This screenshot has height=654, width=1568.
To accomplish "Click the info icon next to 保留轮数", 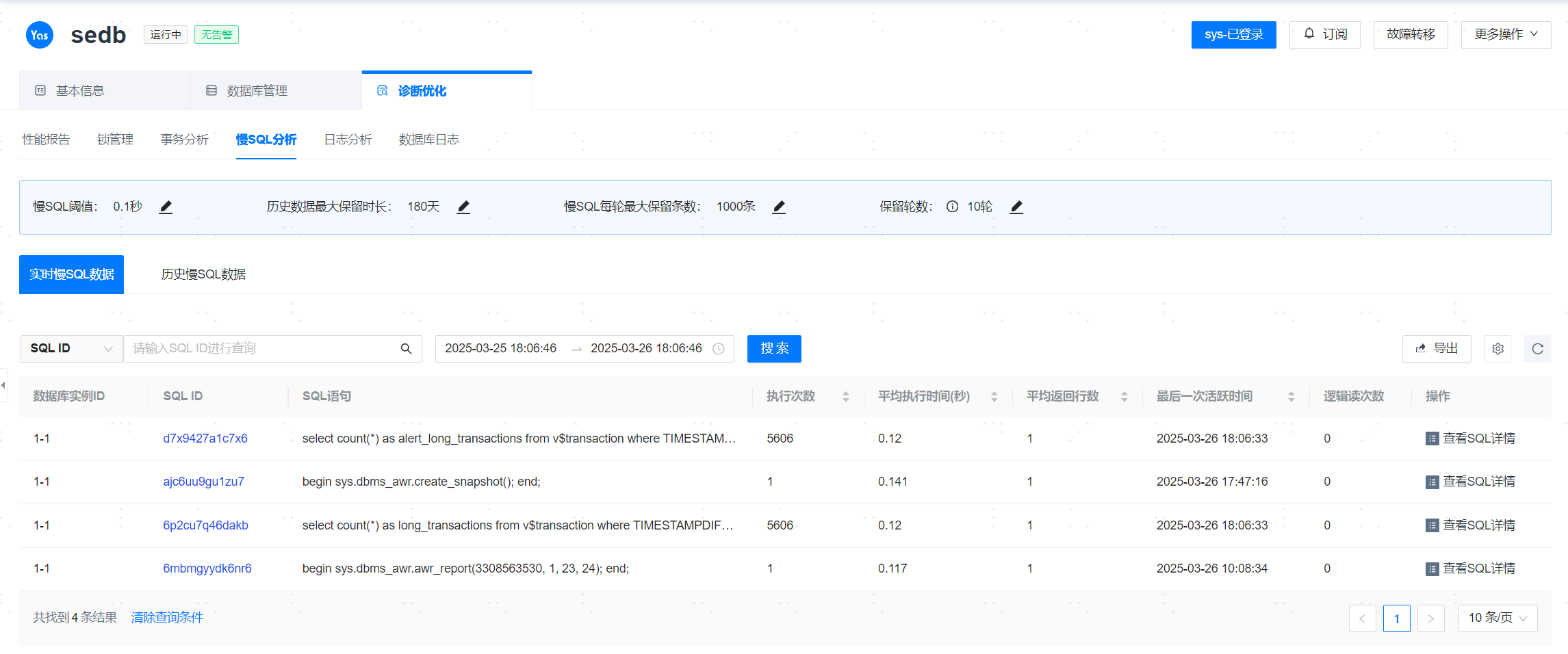I will [x=952, y=207].
